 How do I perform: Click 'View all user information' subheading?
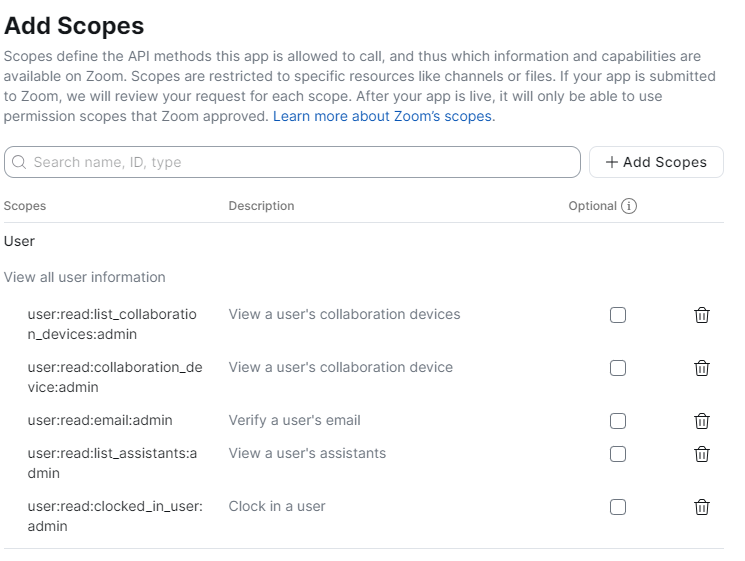85,277
